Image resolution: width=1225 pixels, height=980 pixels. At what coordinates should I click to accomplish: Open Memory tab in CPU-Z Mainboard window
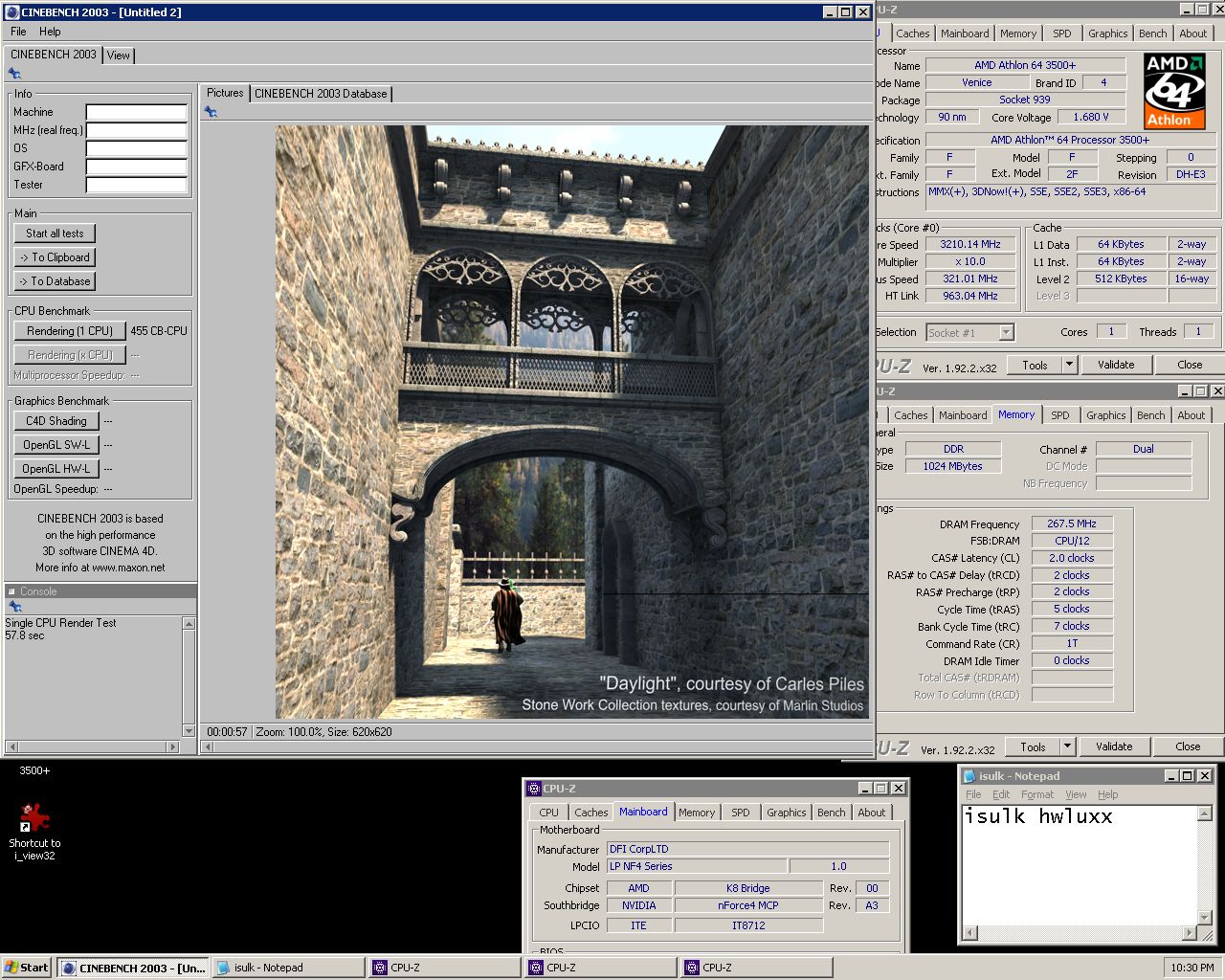coord(697,813)
